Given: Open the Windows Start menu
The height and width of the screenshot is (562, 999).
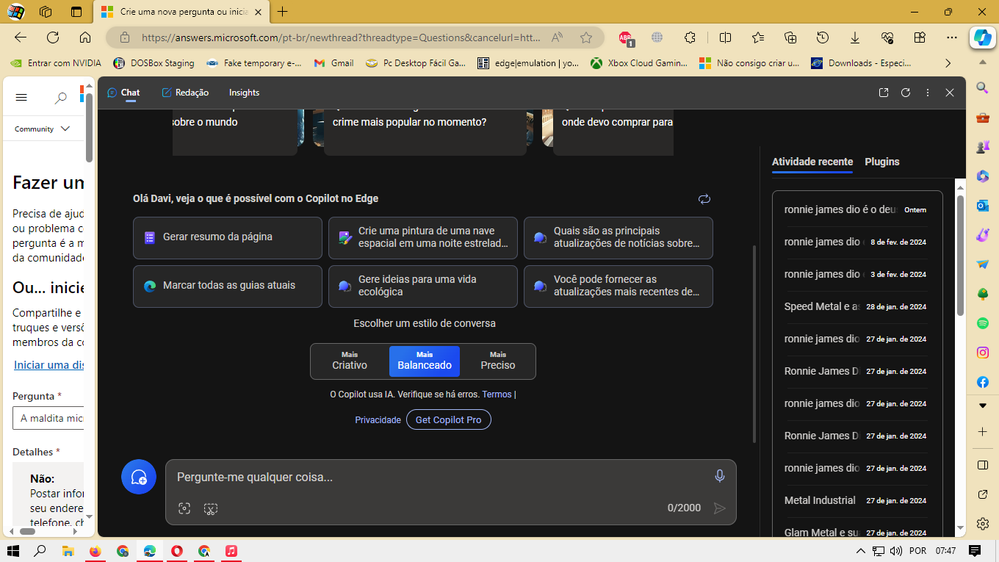Looking at the screenshot, I should point(13,551).
